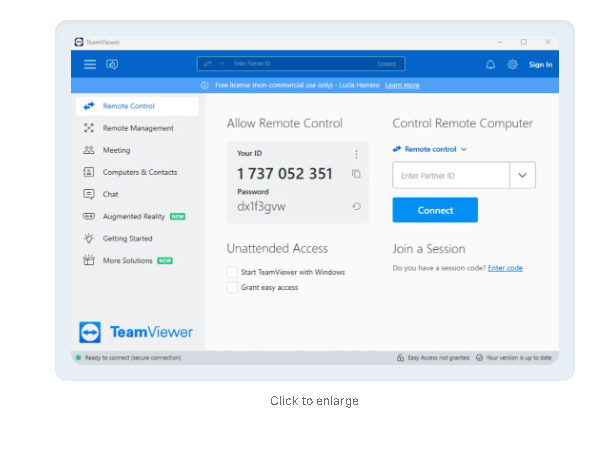Click the TeamViewer icon in the title bar
The width and height of the screenshot is (601, 454).
pos(79,42)
